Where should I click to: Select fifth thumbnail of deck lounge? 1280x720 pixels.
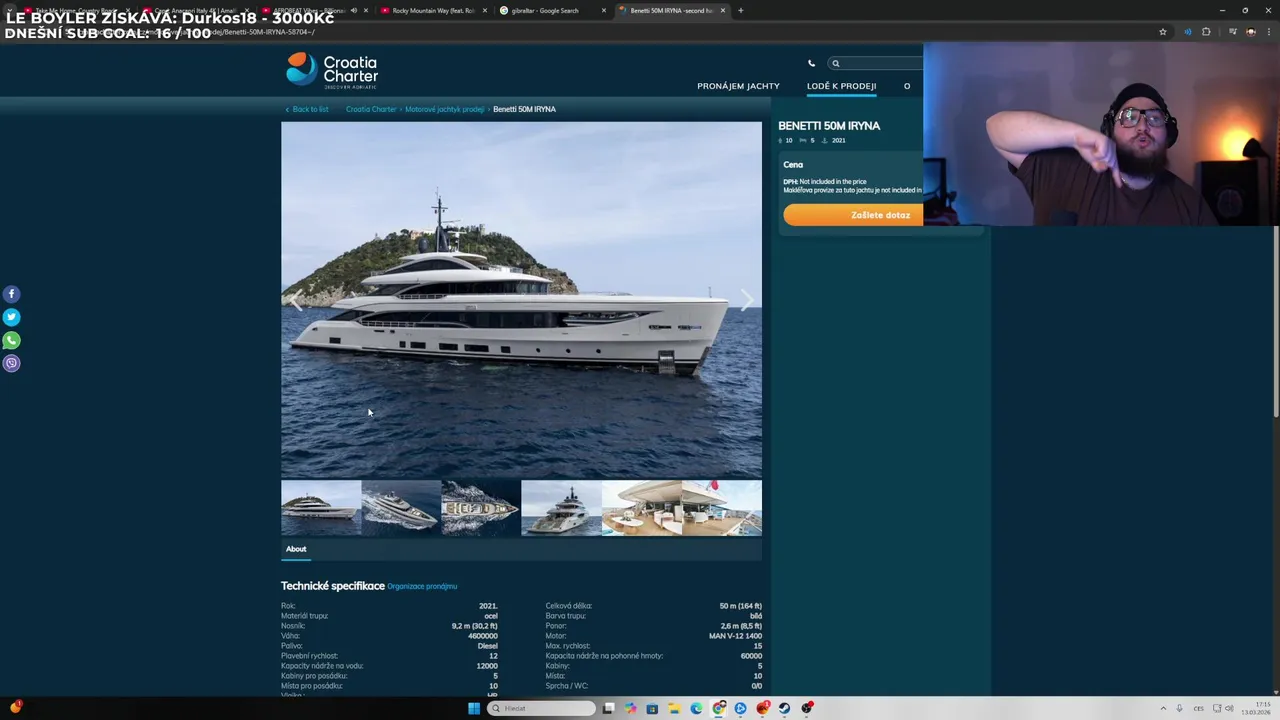[x=641, y=508]
